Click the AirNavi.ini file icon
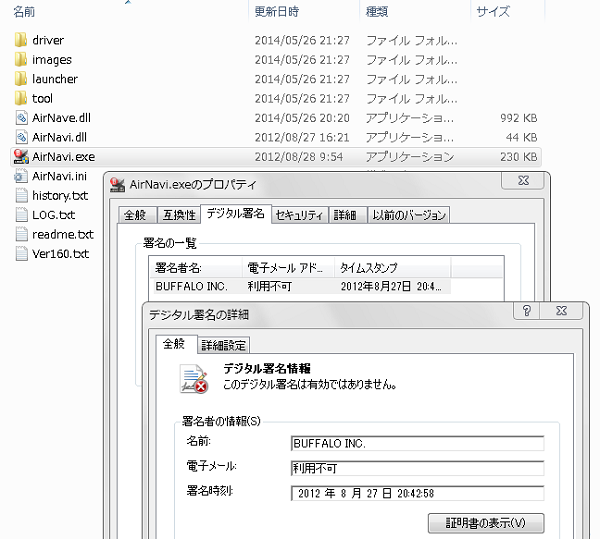 click(x=21, y=176)
